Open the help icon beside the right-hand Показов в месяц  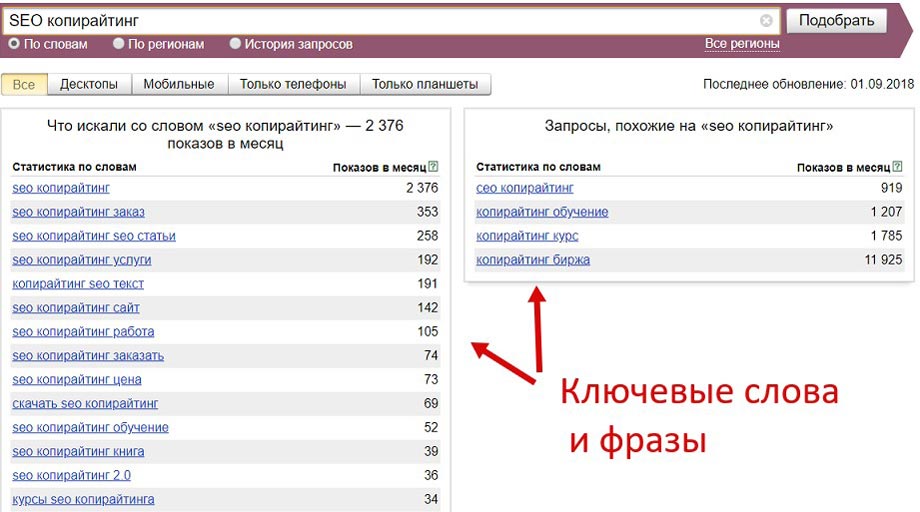[897, 167]
